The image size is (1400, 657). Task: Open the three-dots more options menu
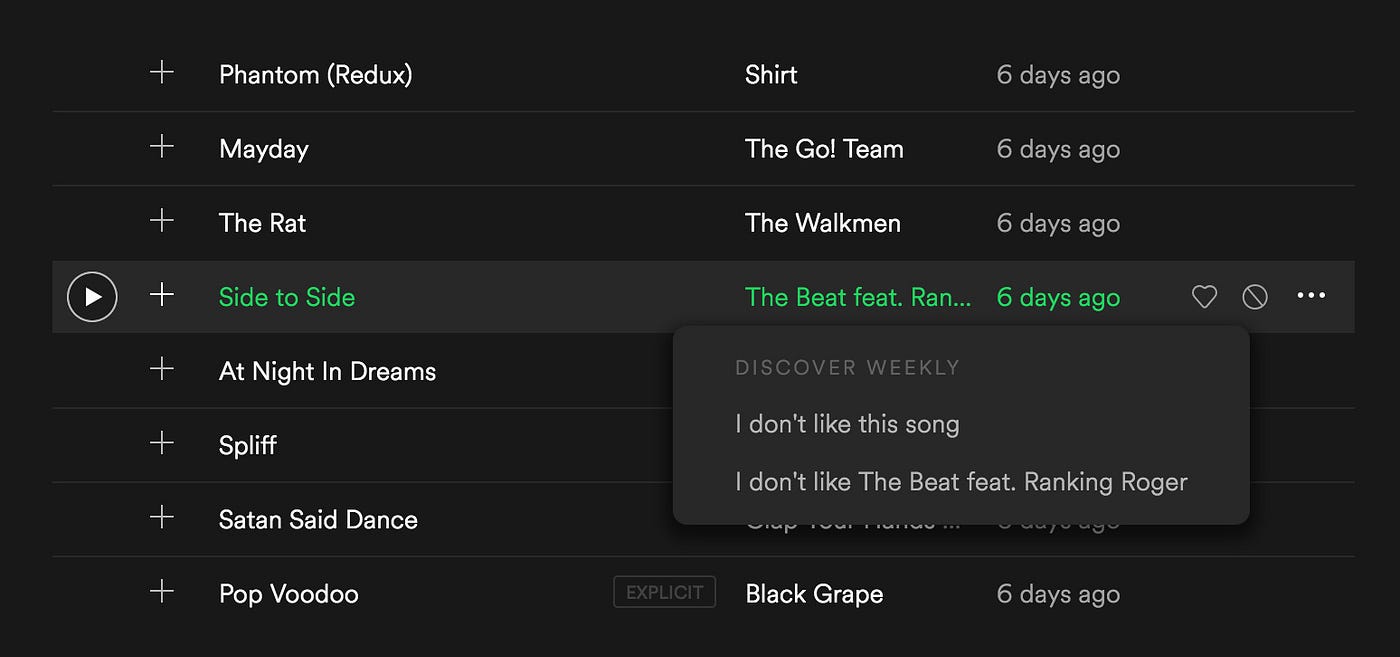tap(1311, 296)
